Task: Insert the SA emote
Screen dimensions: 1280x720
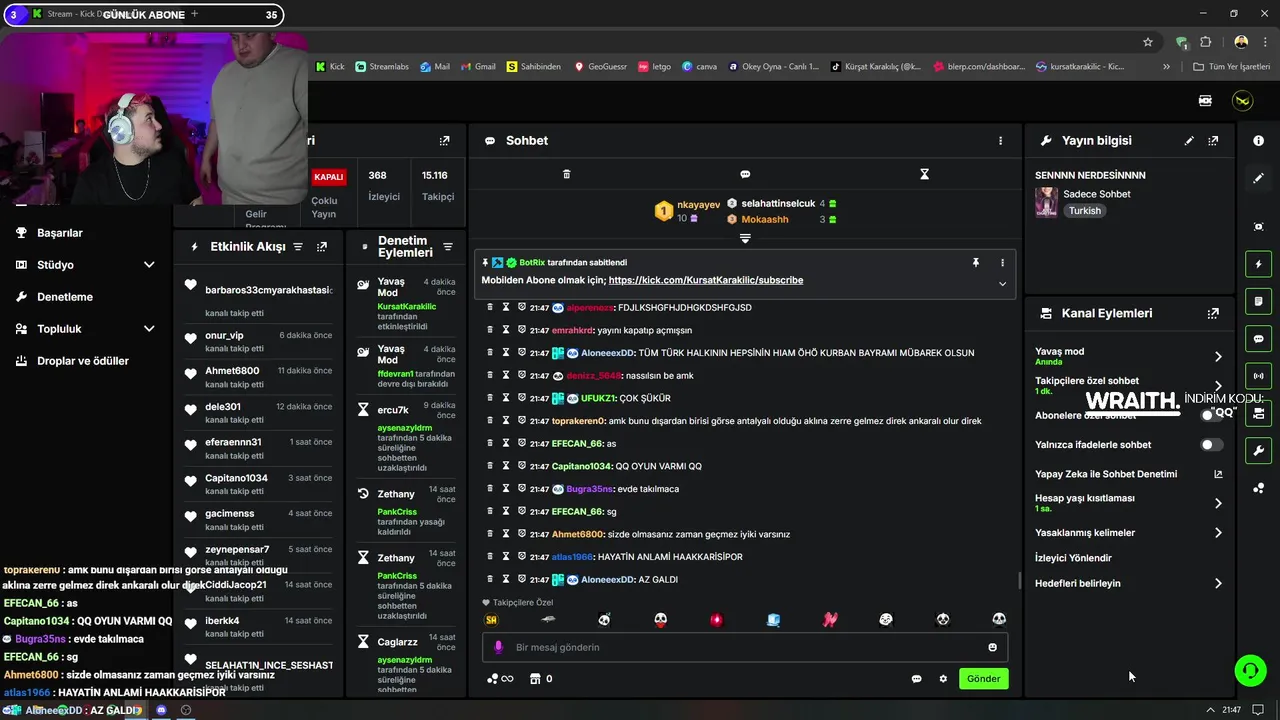Action: click(x=491, y=620)
